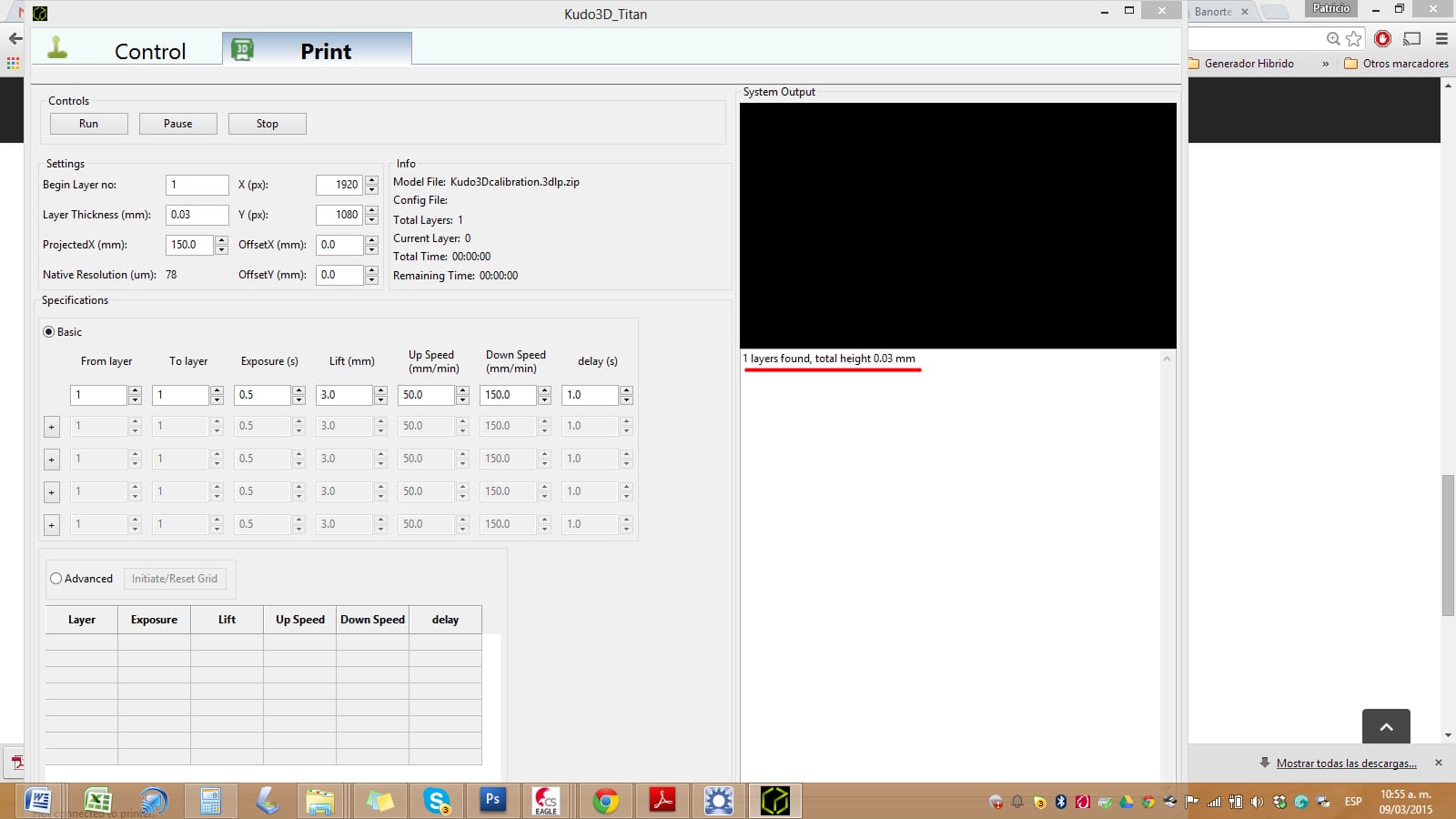1456x819 pixels.
Task: Open Microsoft Excel from the taskbar
Action: pos(96,801)
